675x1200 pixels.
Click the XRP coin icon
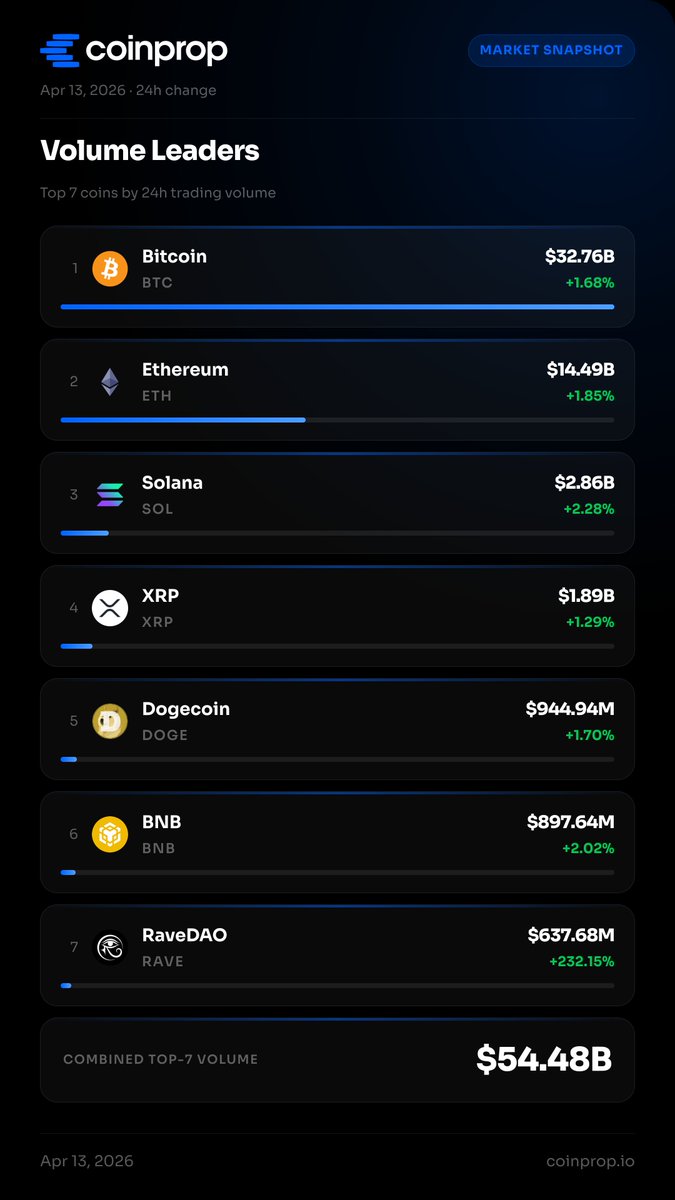(110, 608)
